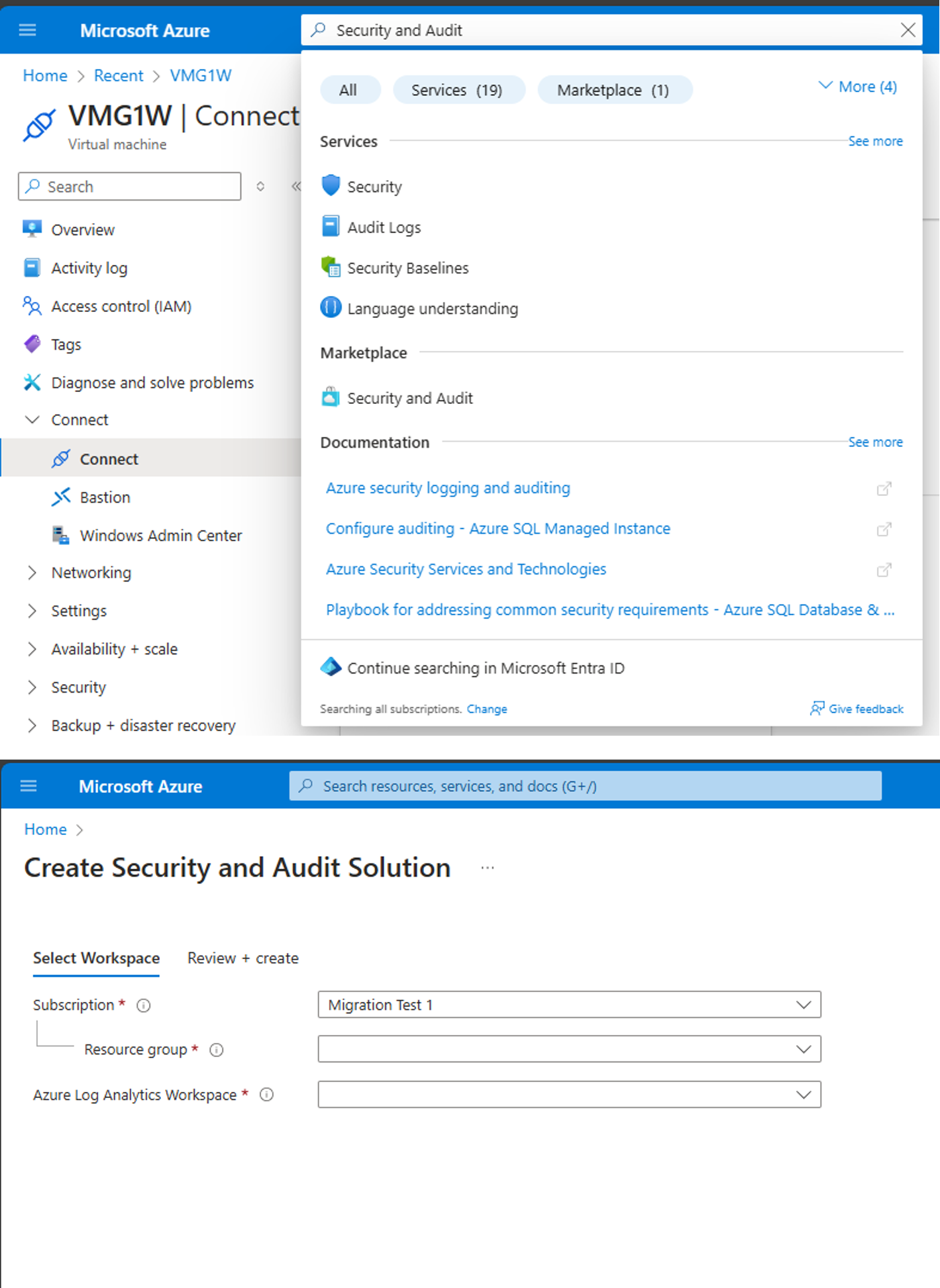Click Home breadcrumb in top window
This screenshot has height=1288, width=940.
(45, 75)
